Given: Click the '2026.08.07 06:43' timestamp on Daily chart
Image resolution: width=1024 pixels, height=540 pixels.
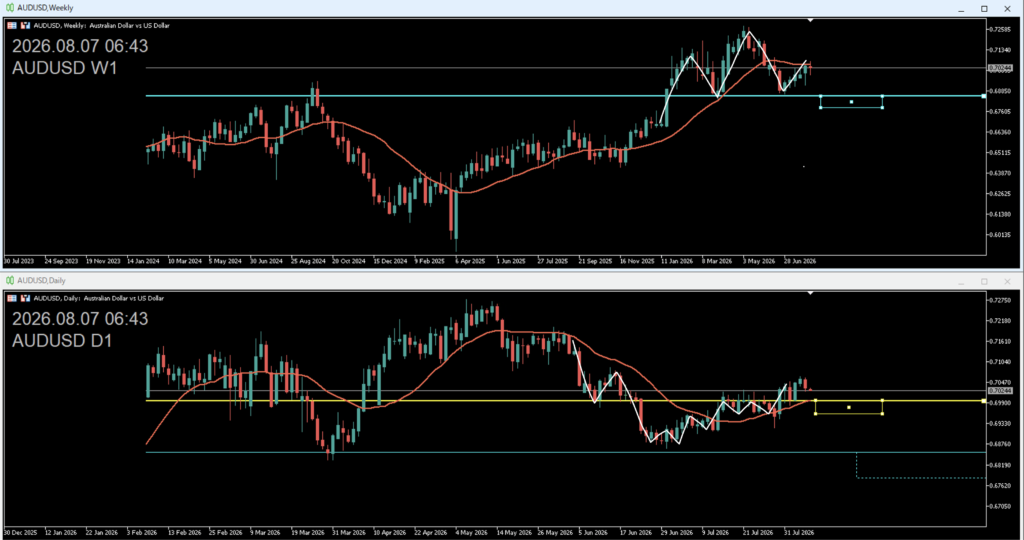Looking at the screenshot, I should coord(80,319).
